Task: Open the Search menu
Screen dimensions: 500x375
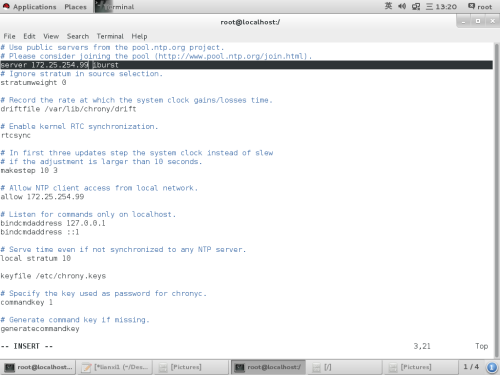Action: [78, 36]
